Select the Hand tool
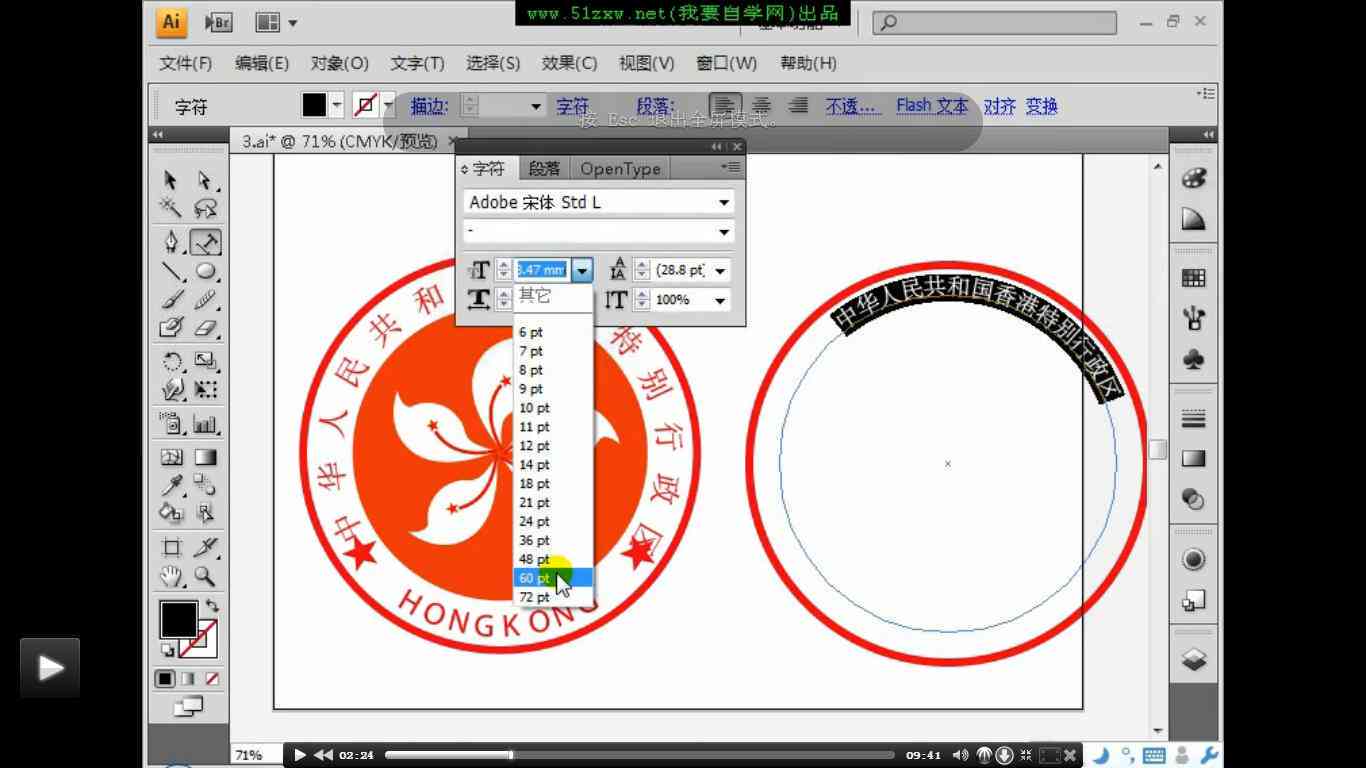 pos(171,576)
